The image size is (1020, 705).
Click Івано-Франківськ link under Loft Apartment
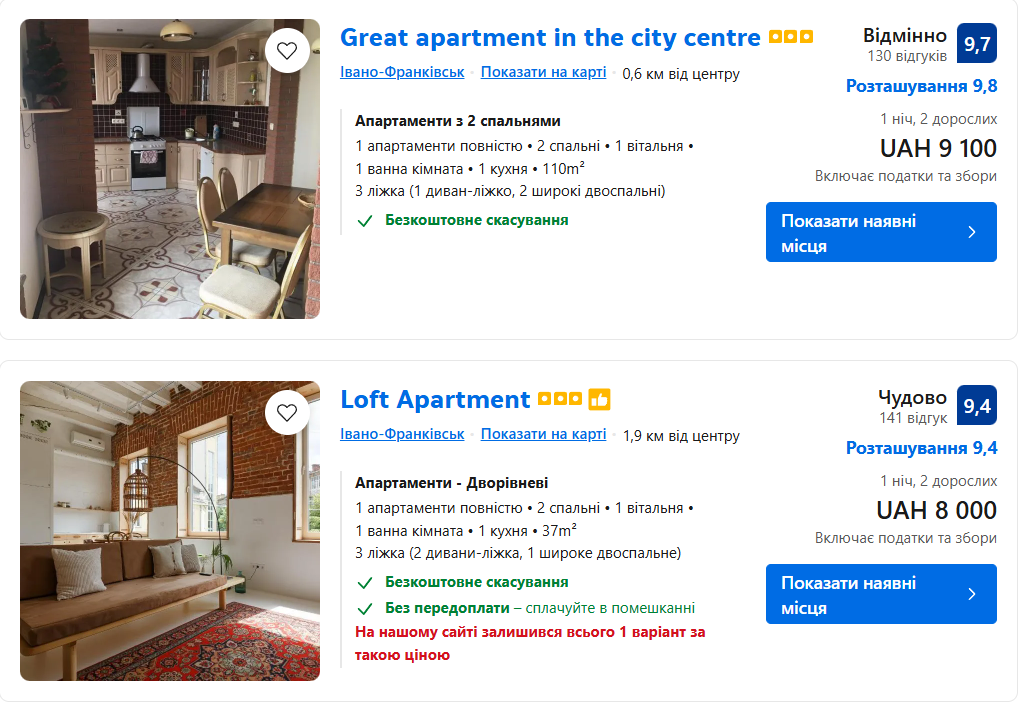pos(402,434)
